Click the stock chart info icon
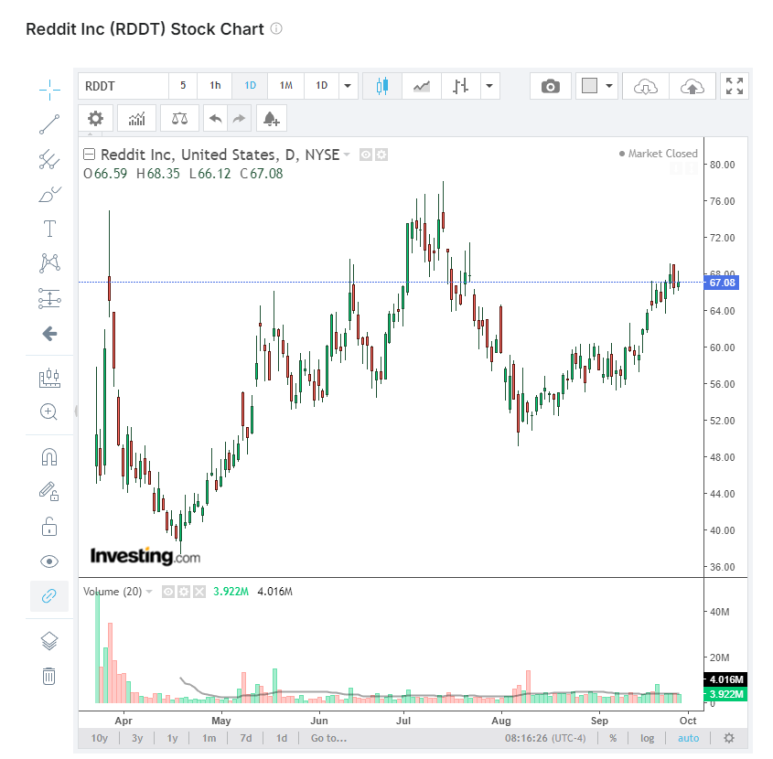The height and width of the screenshot is (759, 773). click(x=277, y=29)
